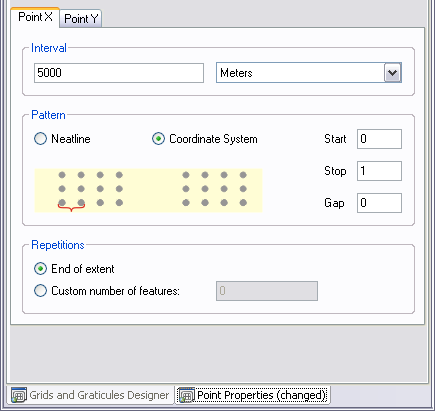Click the Start label text
This screenshot has height=411, width=435.
click(x=335, y=139)
